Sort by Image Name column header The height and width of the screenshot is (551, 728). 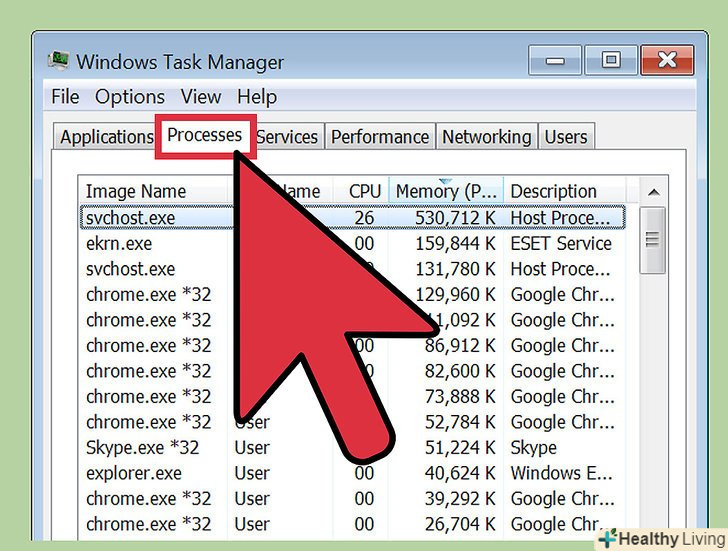tap(154, 191)
